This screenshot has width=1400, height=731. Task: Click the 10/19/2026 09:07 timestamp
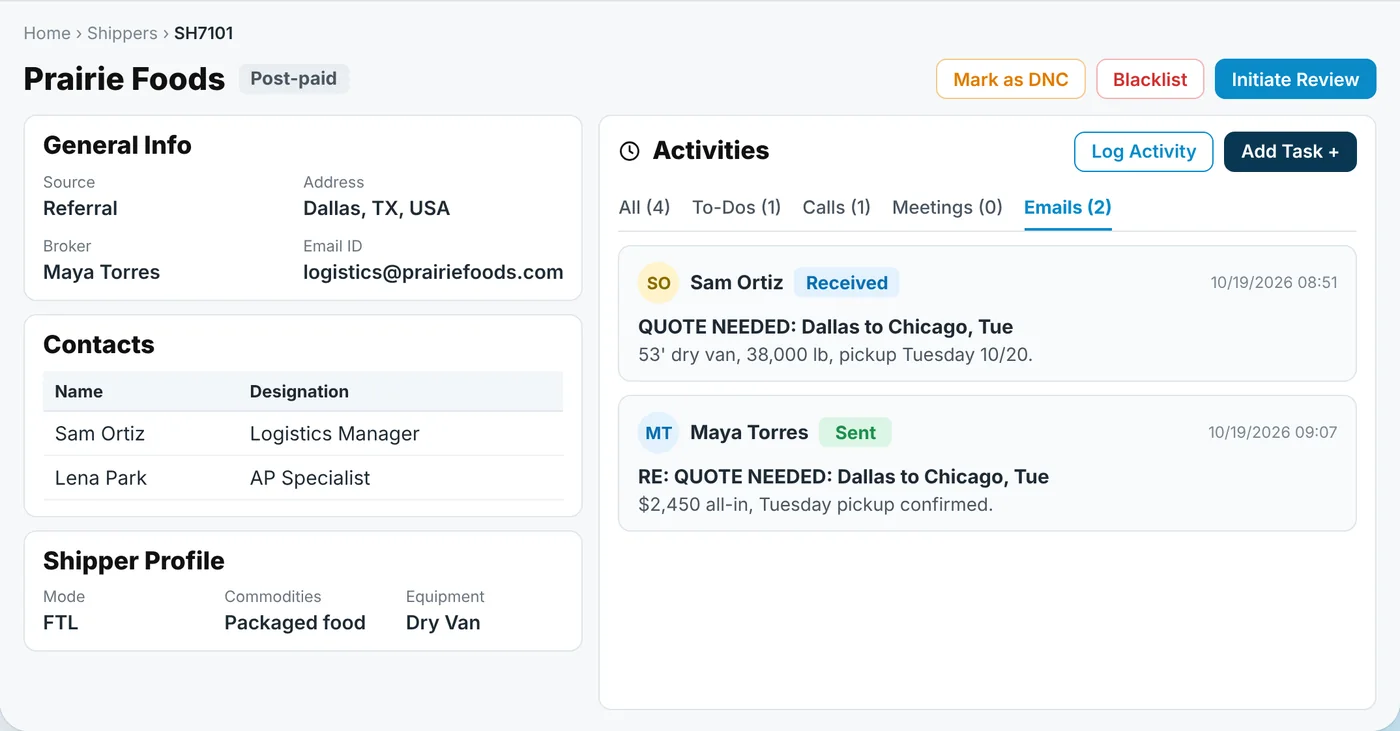tap(1273, 433)
